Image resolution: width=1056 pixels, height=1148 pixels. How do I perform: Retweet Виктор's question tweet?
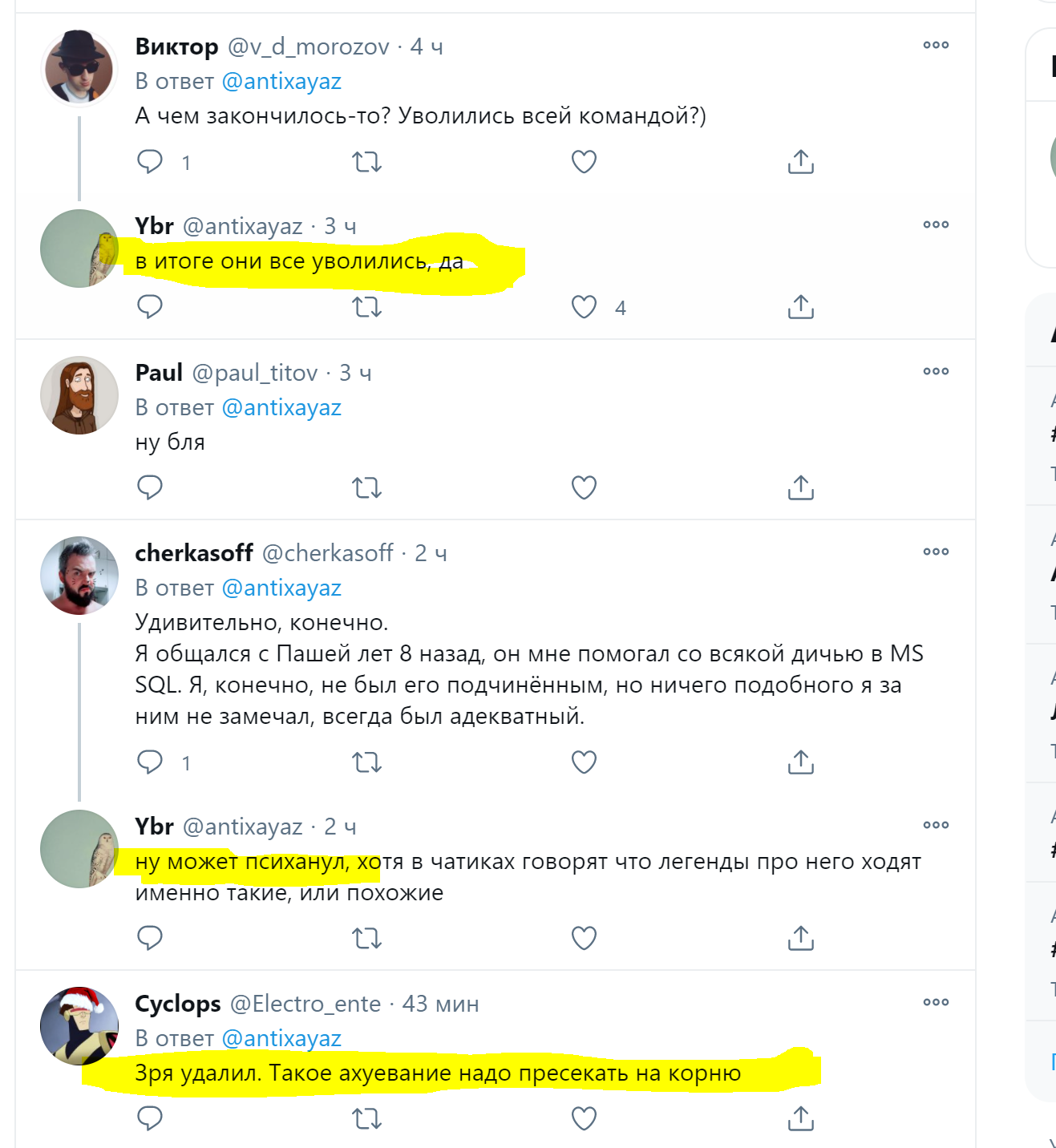tap(366, 162)
